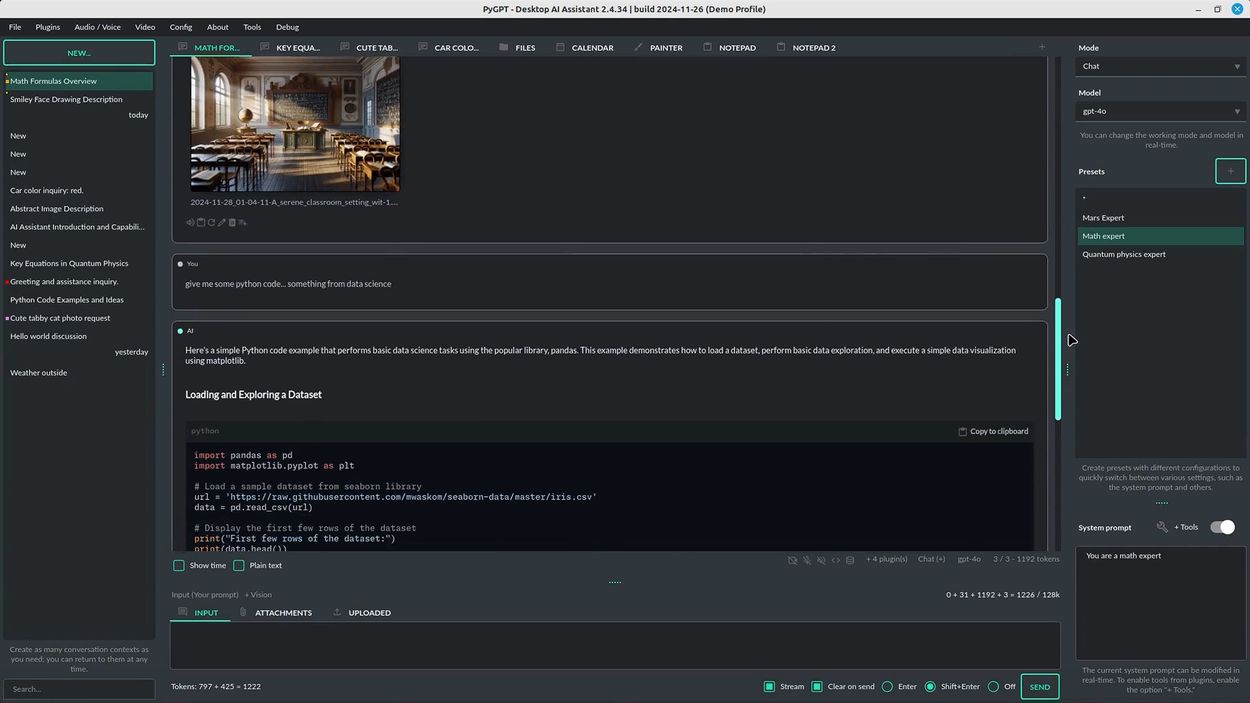Open the Model dropdown showing gpt-4o
The height and width of the screenshot is (703, 1250).
1160,111
